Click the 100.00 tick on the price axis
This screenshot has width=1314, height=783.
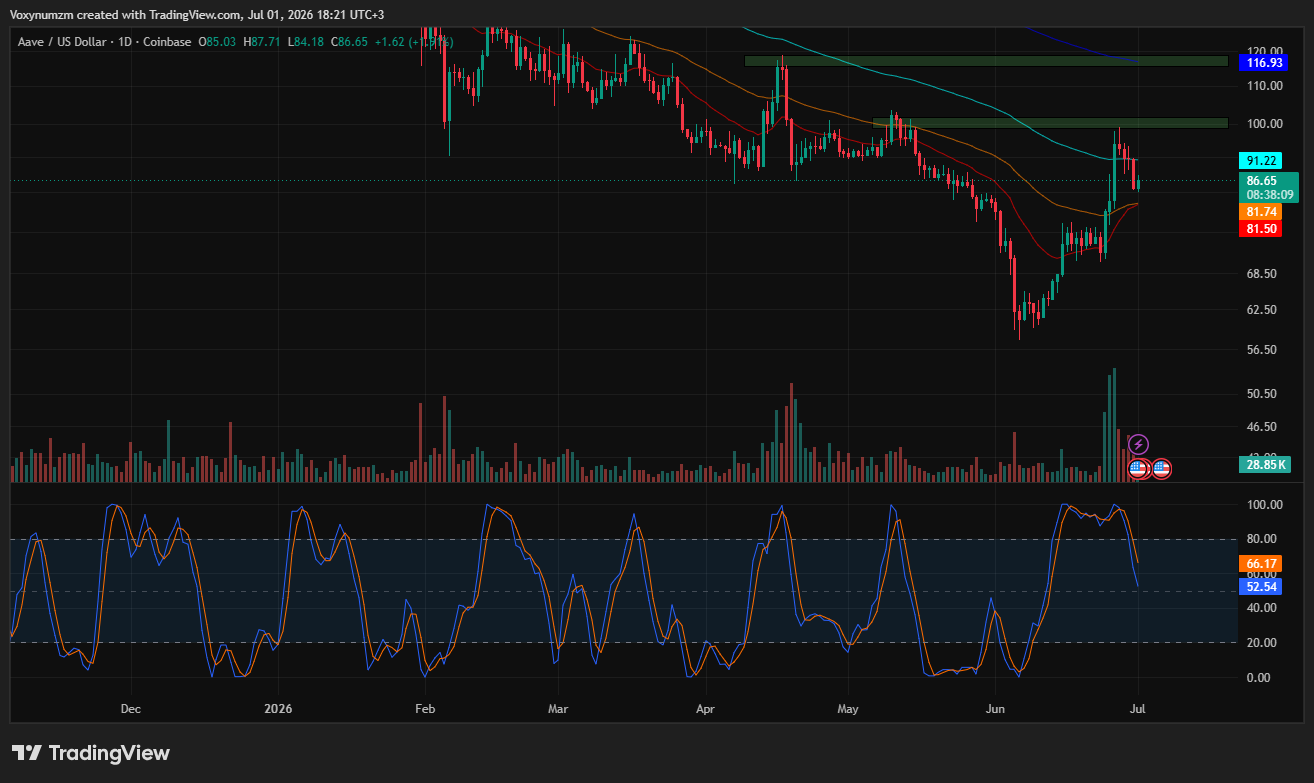coord(1265,124)
